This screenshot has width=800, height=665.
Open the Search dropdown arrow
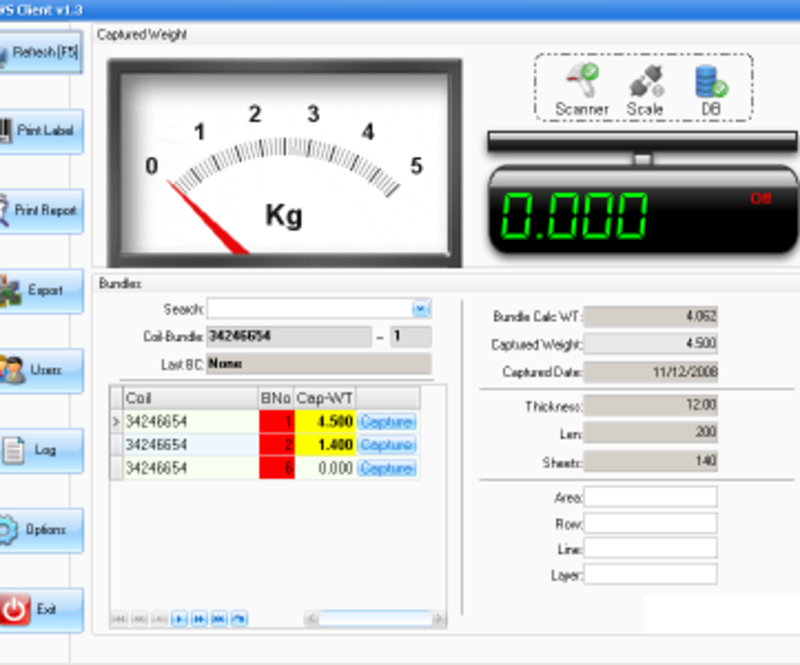pyautogui.click(x=421, y=309)
